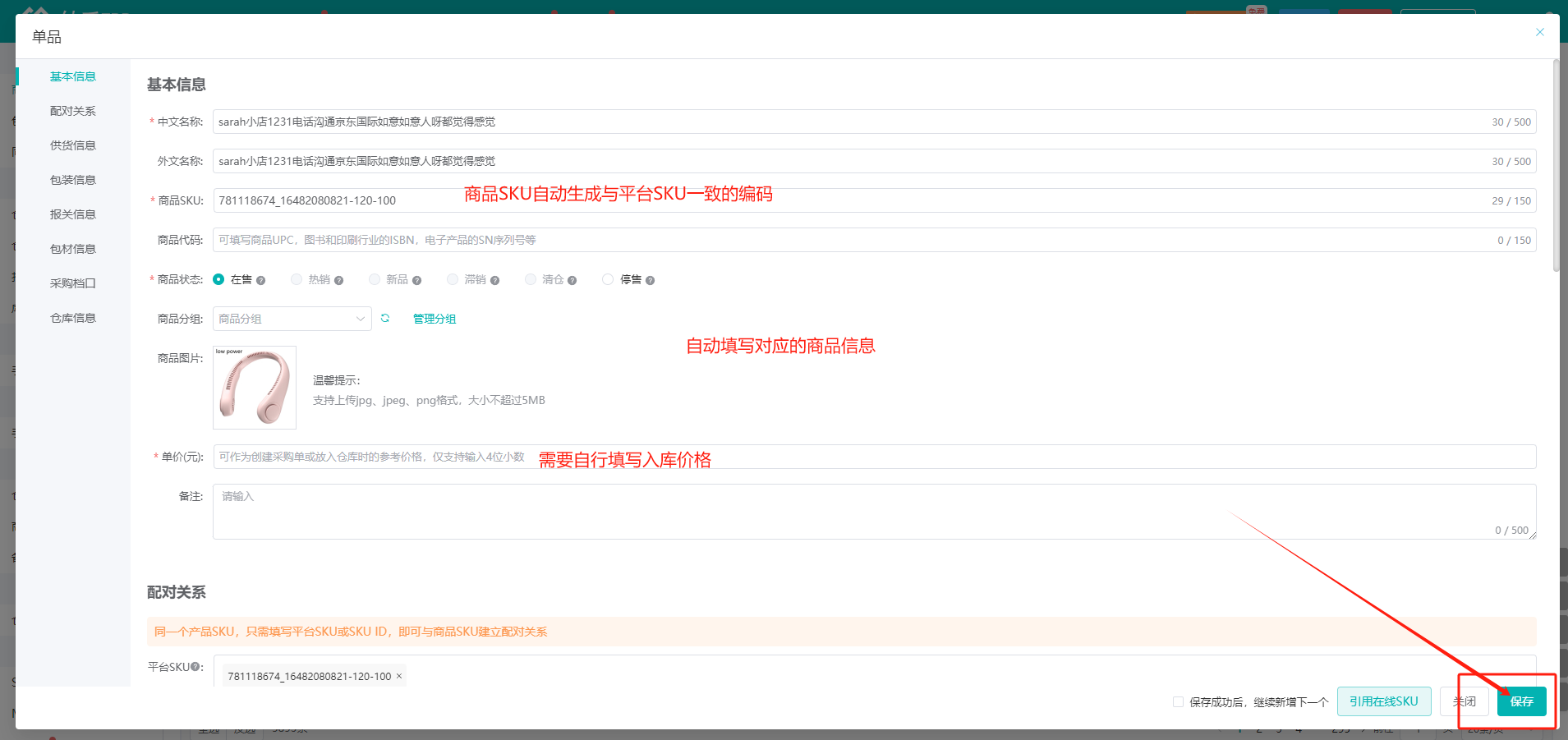Click the help icon next to 滞销

tap(494, 280)
